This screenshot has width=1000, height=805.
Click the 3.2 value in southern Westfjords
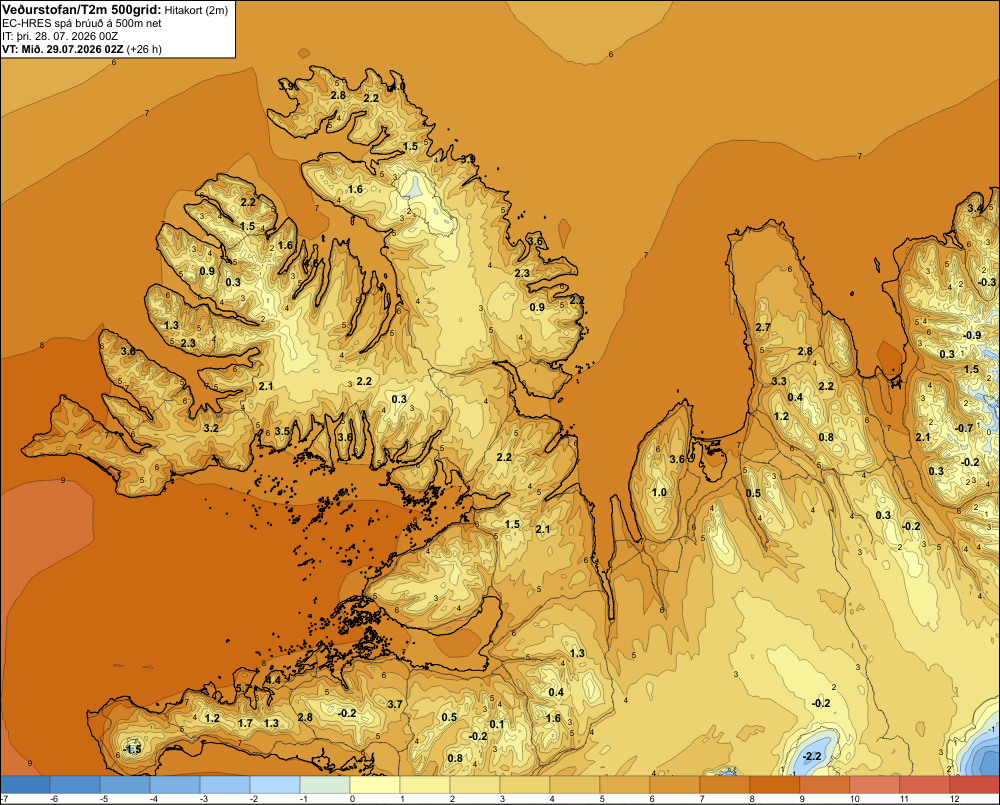pos(210,428)
